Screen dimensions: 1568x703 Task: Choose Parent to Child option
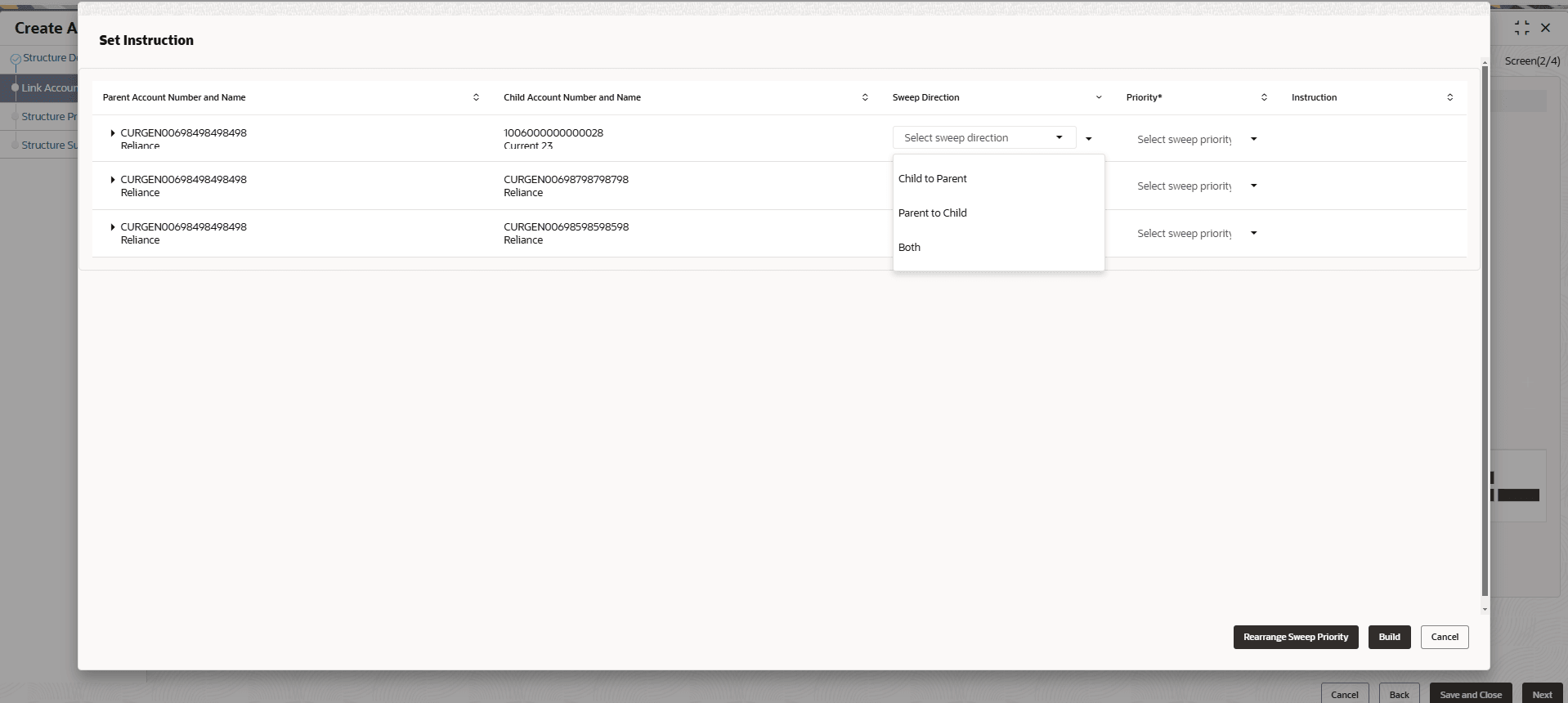(933, 213)
